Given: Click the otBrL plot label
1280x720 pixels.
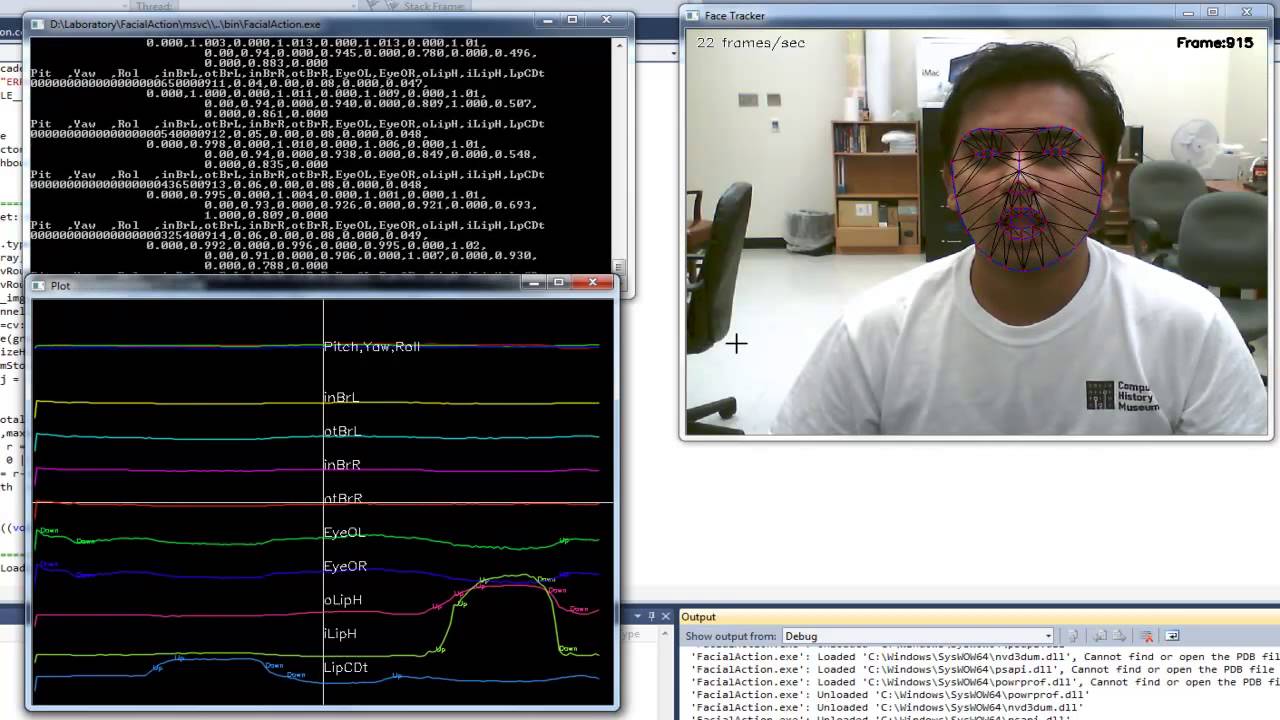Looking at the screenshot, I should click(342, 432).
